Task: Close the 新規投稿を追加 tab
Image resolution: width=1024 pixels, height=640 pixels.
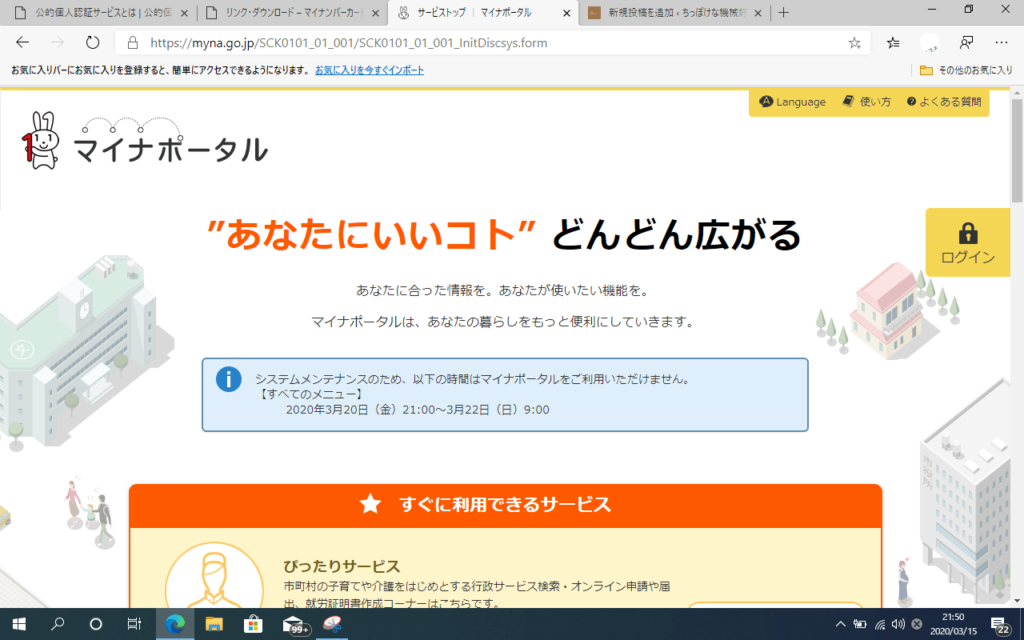Action: (x=758, y=13)
